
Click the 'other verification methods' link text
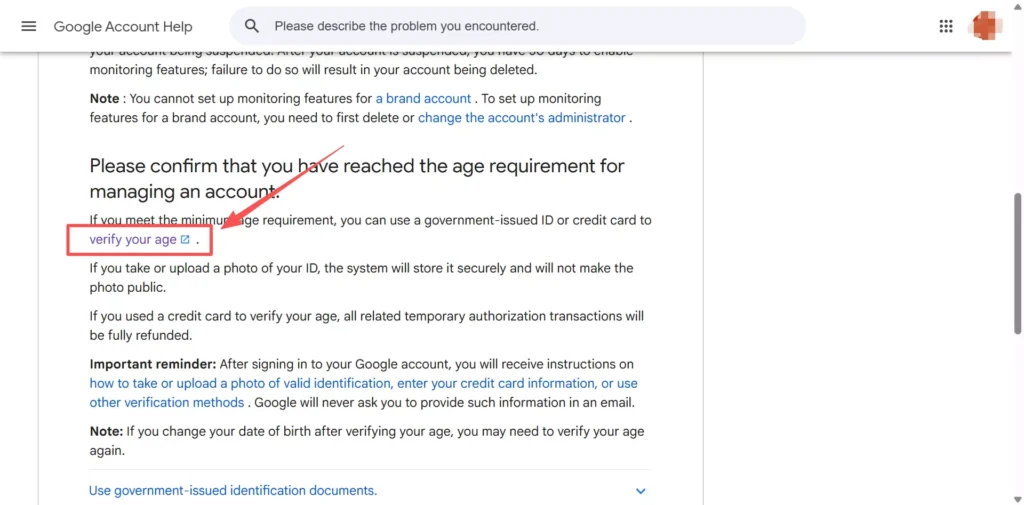point(166,402)
